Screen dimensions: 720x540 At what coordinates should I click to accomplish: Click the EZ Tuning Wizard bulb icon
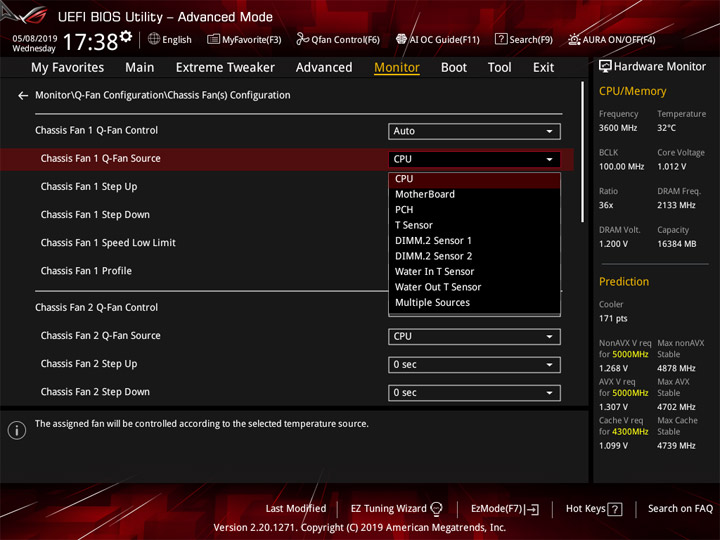point(436,509)
